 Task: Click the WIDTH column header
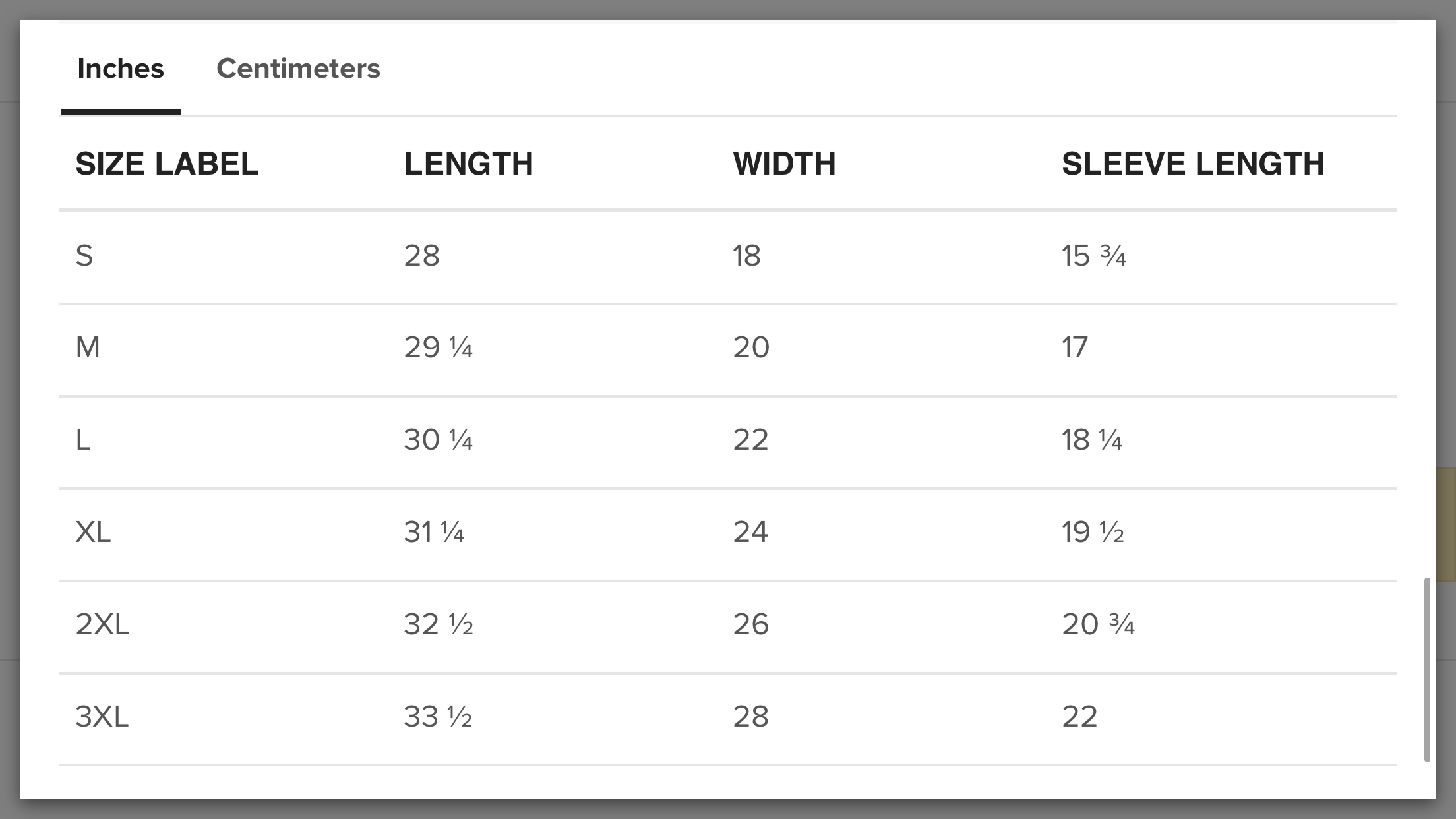tap(784, 164)
